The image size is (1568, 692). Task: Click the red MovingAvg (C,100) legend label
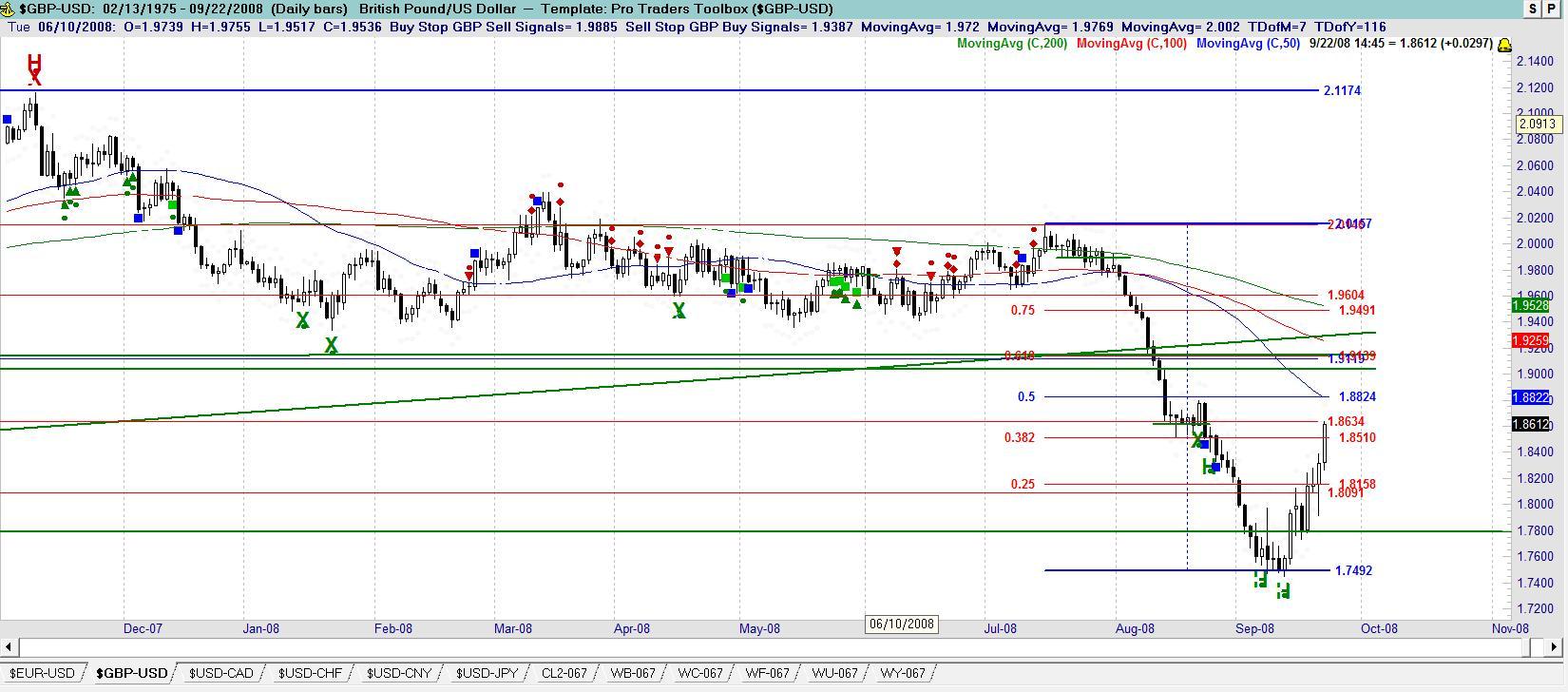coord(1132,43)
